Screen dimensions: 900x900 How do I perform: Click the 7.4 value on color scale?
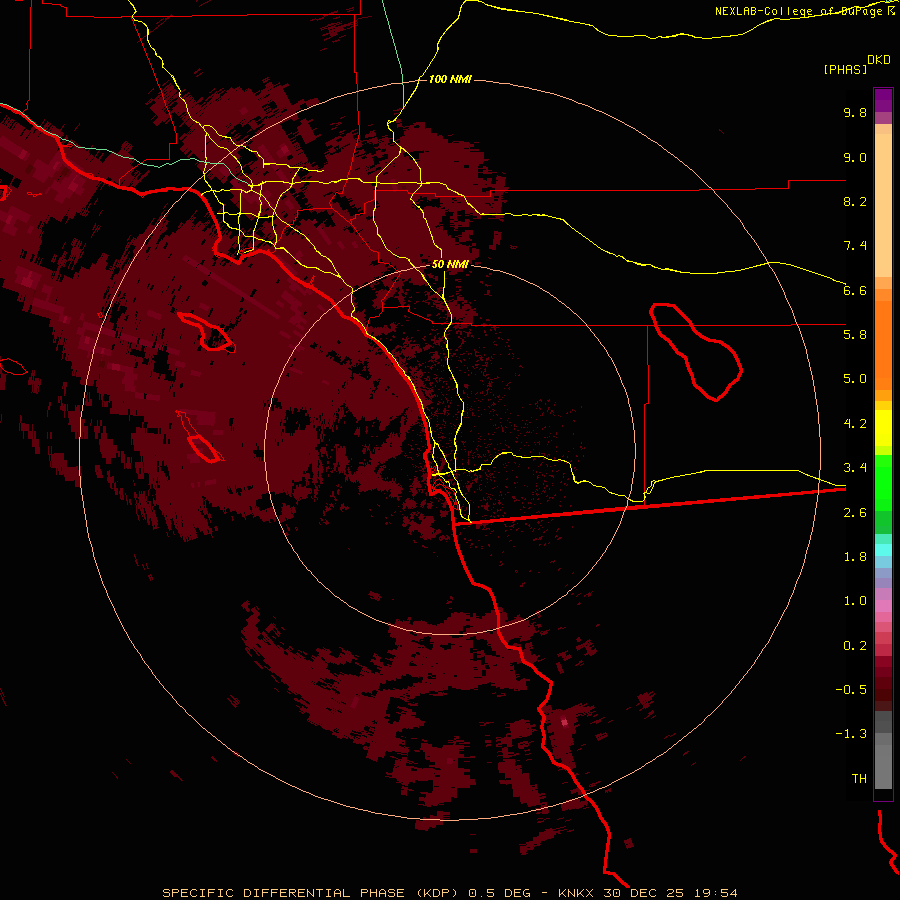coord(855,246)
